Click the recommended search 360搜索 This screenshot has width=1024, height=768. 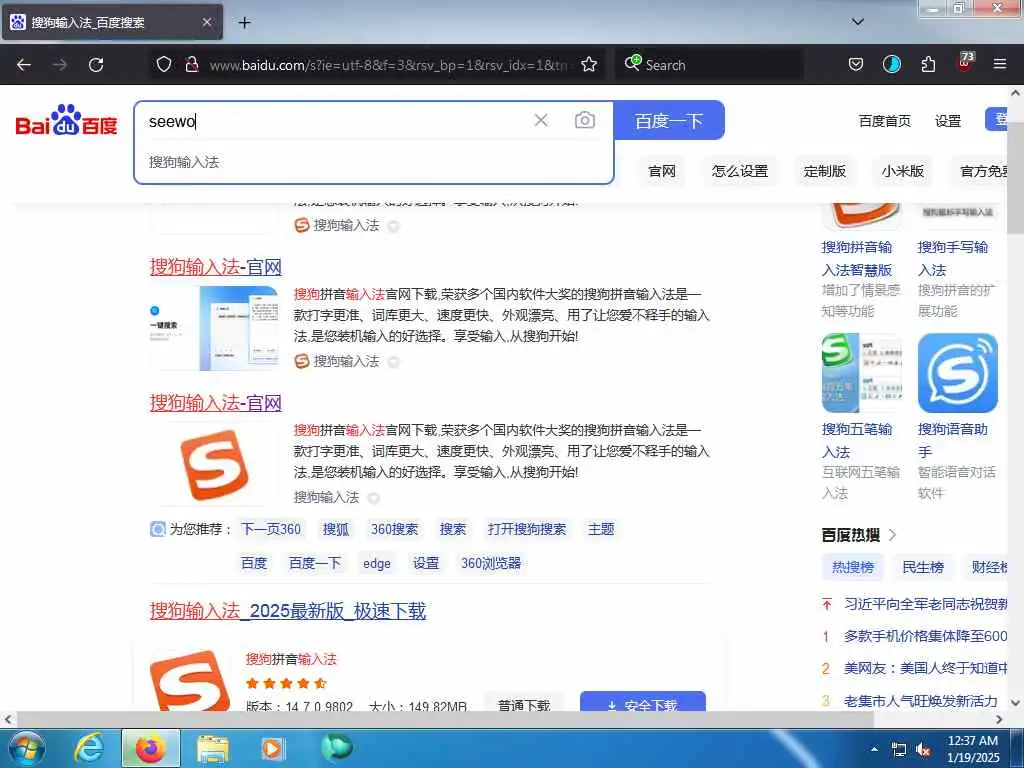pos(394,529)
